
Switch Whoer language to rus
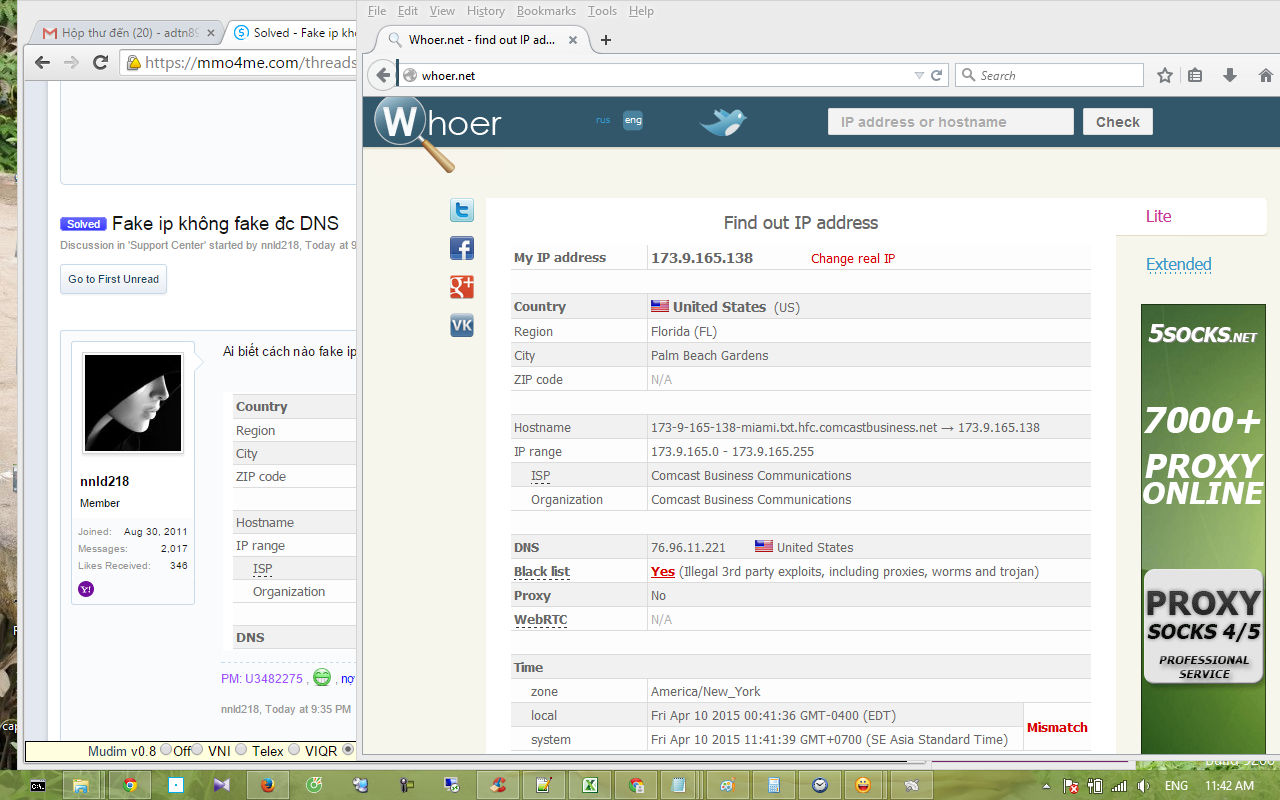(x=603, y=120)
